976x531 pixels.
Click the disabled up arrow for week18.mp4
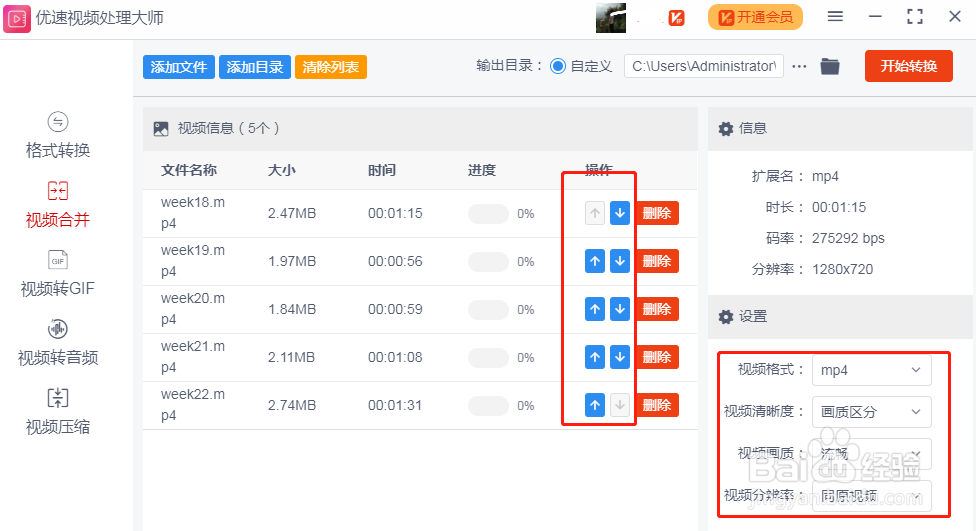[595, 214]
